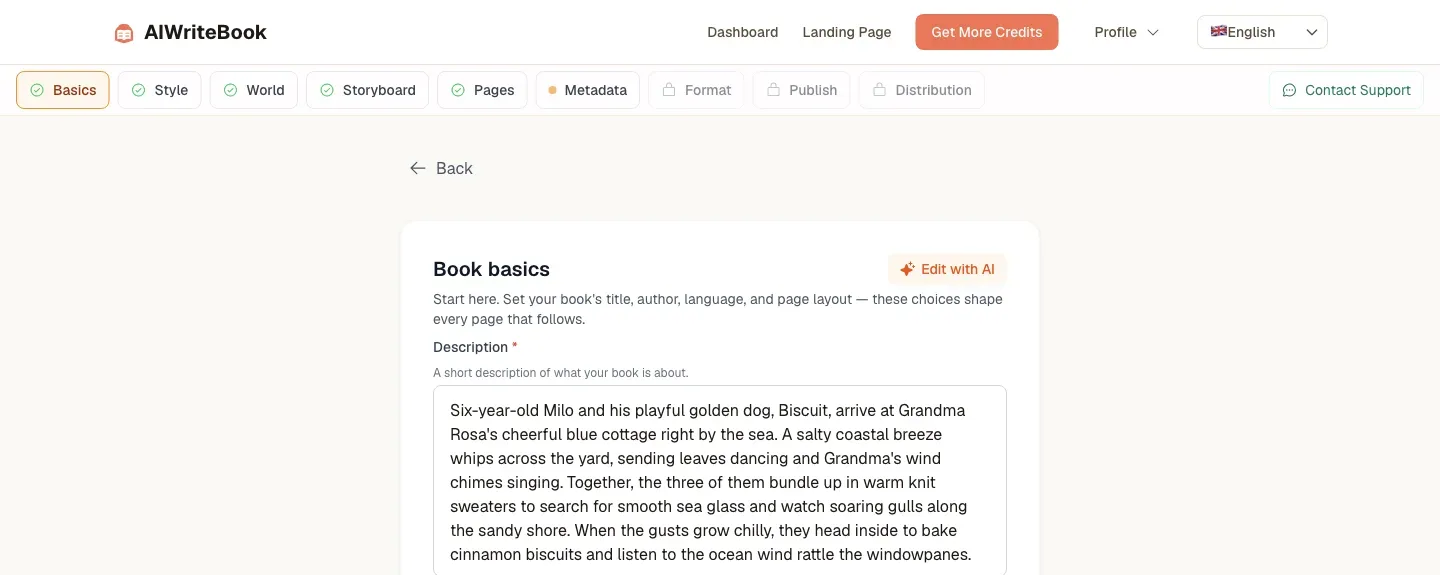This screenshot has width=1440, height=575.
Task: Click the UK flag icon in language selector
Action: (x=1218, y=32)
